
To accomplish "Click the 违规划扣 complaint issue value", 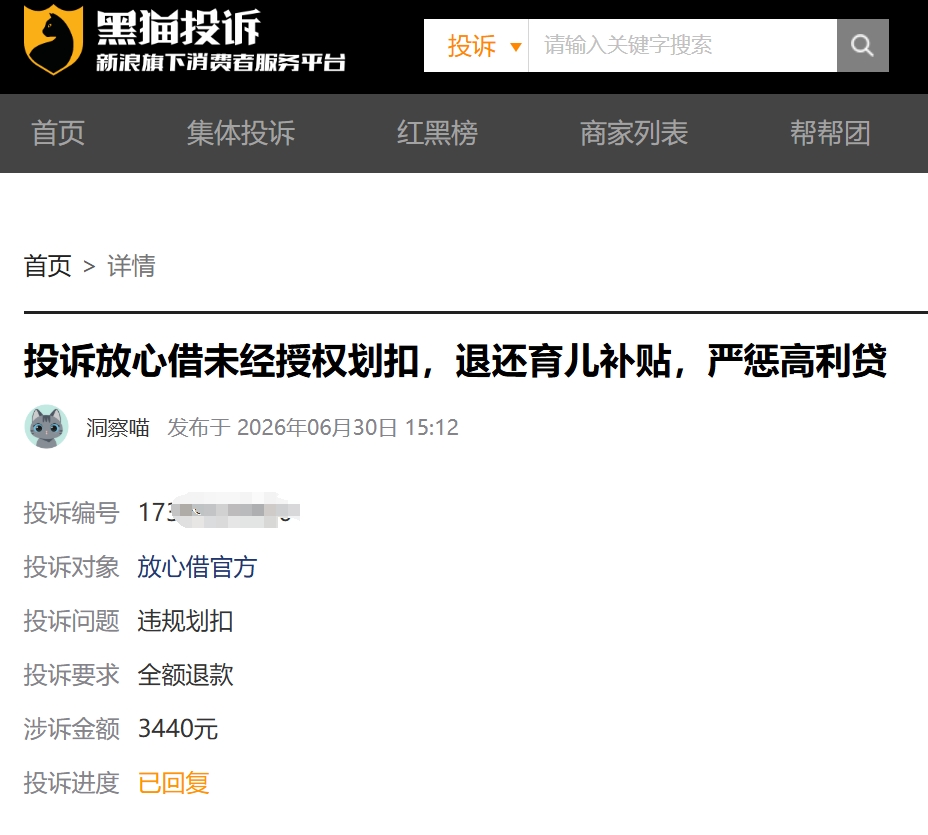I will pos(185,621).
